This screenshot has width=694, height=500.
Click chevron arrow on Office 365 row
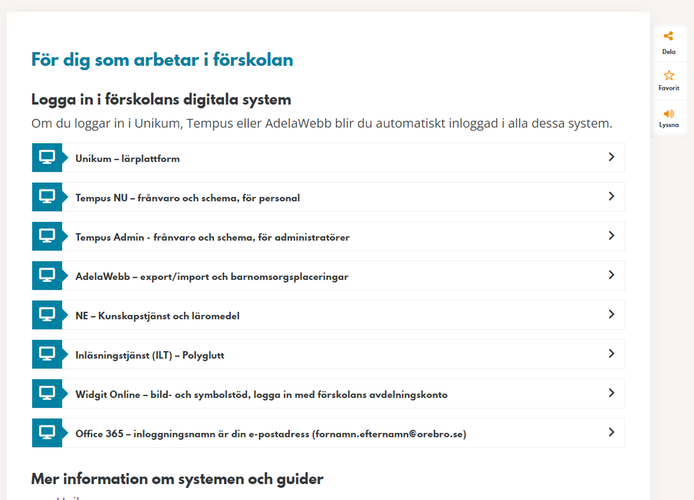pyautogui.click(x=611, y=432)
